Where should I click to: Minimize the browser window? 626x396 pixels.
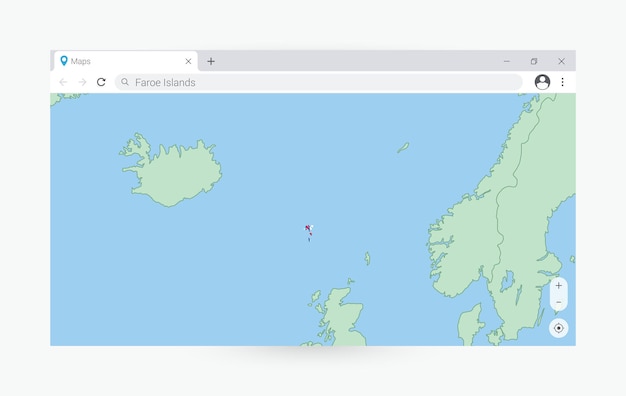point(507,61)
